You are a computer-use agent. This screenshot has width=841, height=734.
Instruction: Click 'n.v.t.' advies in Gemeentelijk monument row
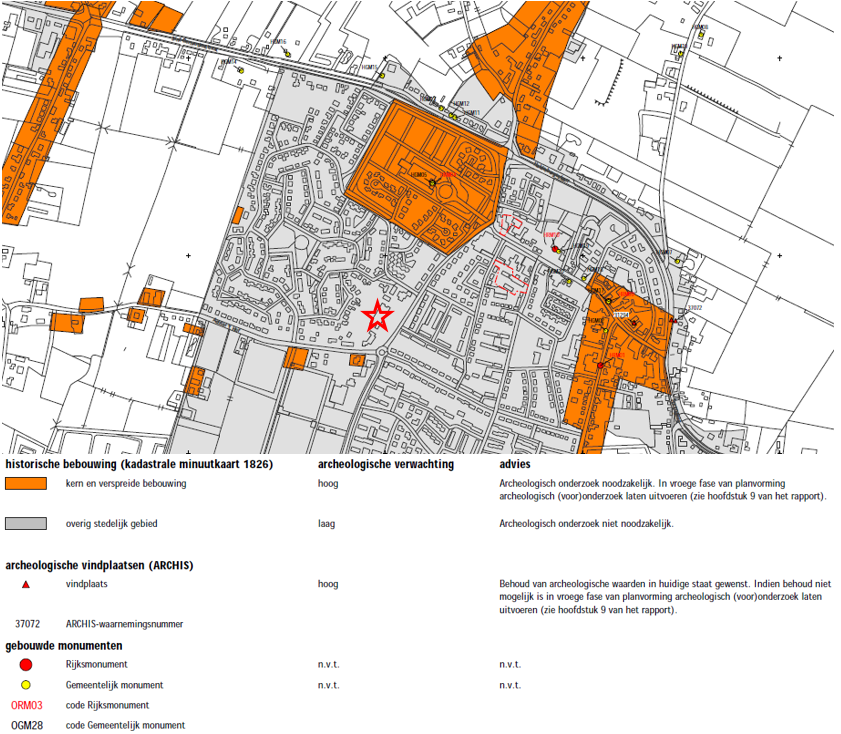coord(510,685)
